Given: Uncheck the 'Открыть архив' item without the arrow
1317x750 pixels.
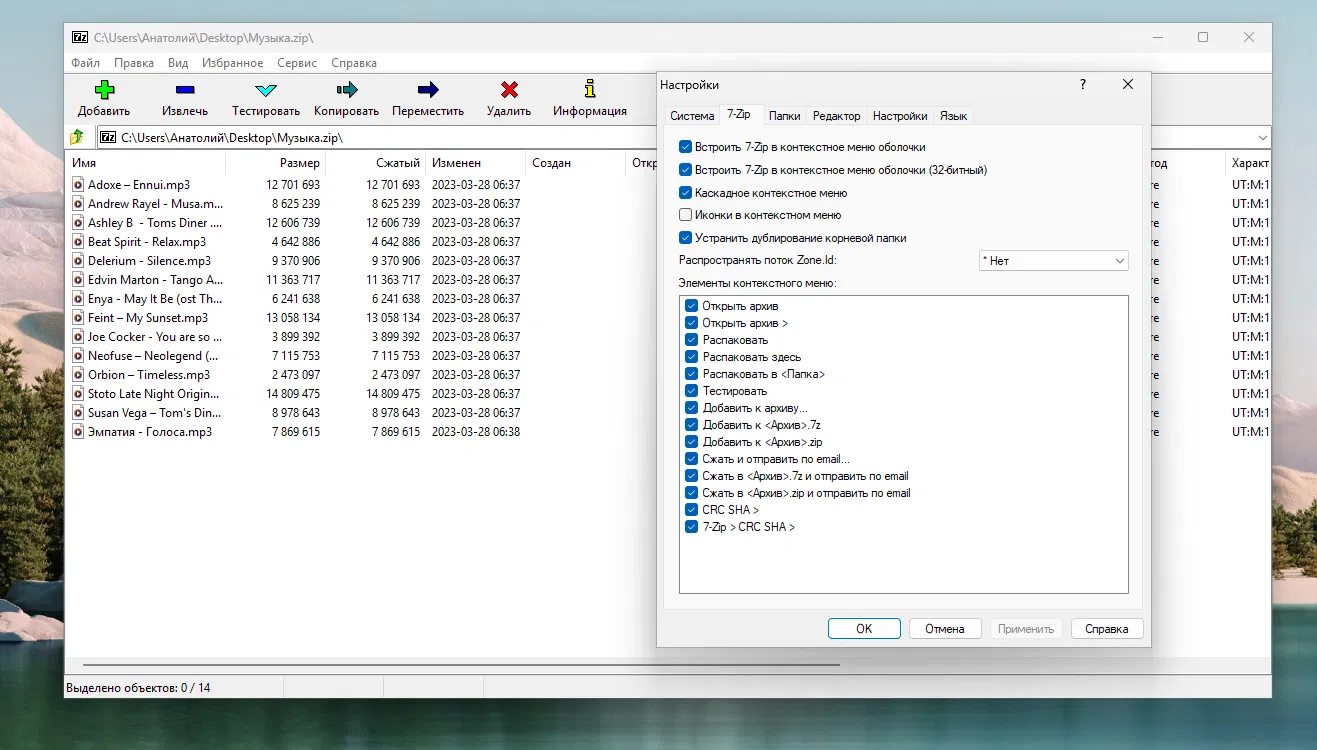Looking at the screenshot, I should pos(691,306).
